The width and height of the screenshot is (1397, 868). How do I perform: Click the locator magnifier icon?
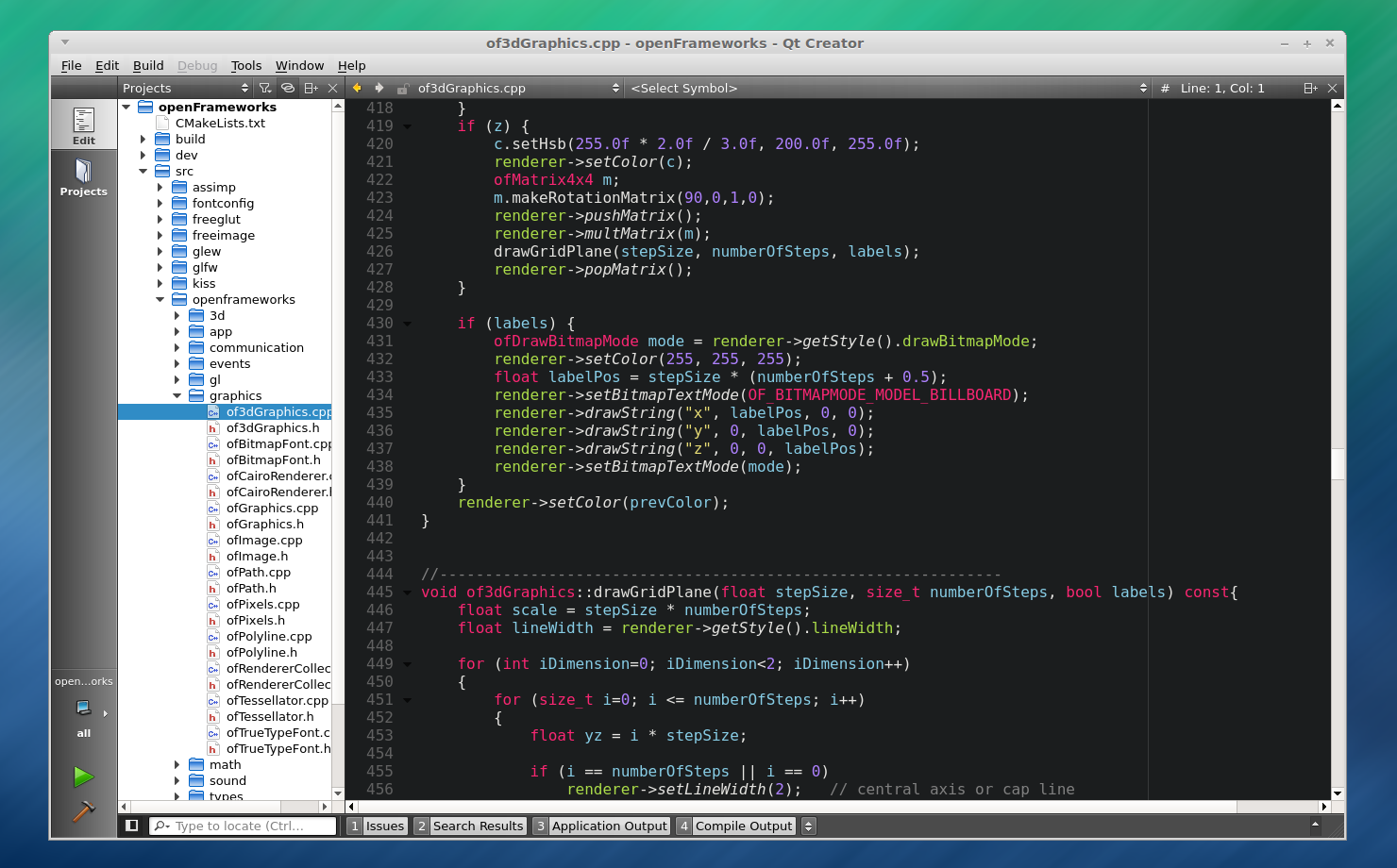point(161,826)
